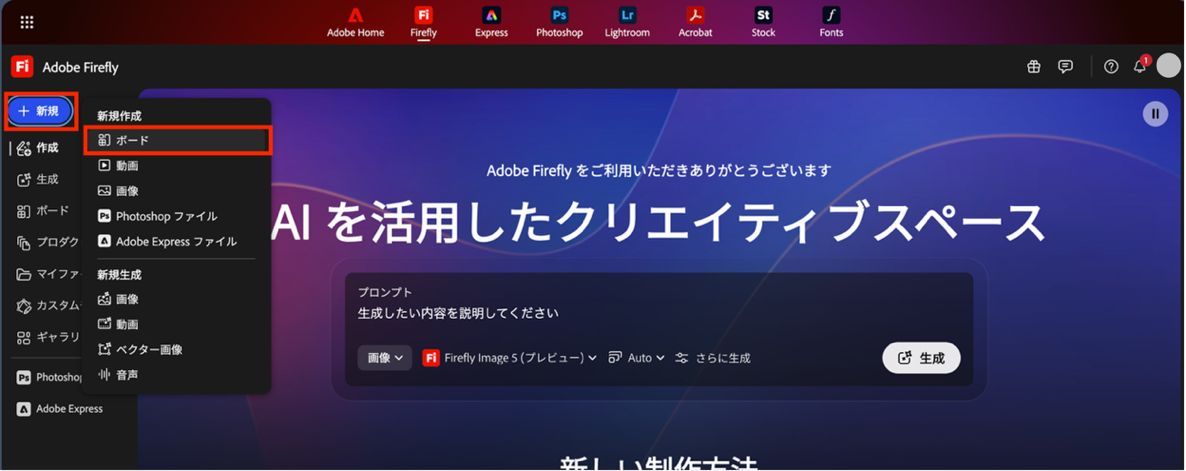This screenshot has height=471, width=1186.
Task: Open Adobe Express link in the sidebar
Action: [60, 408]
